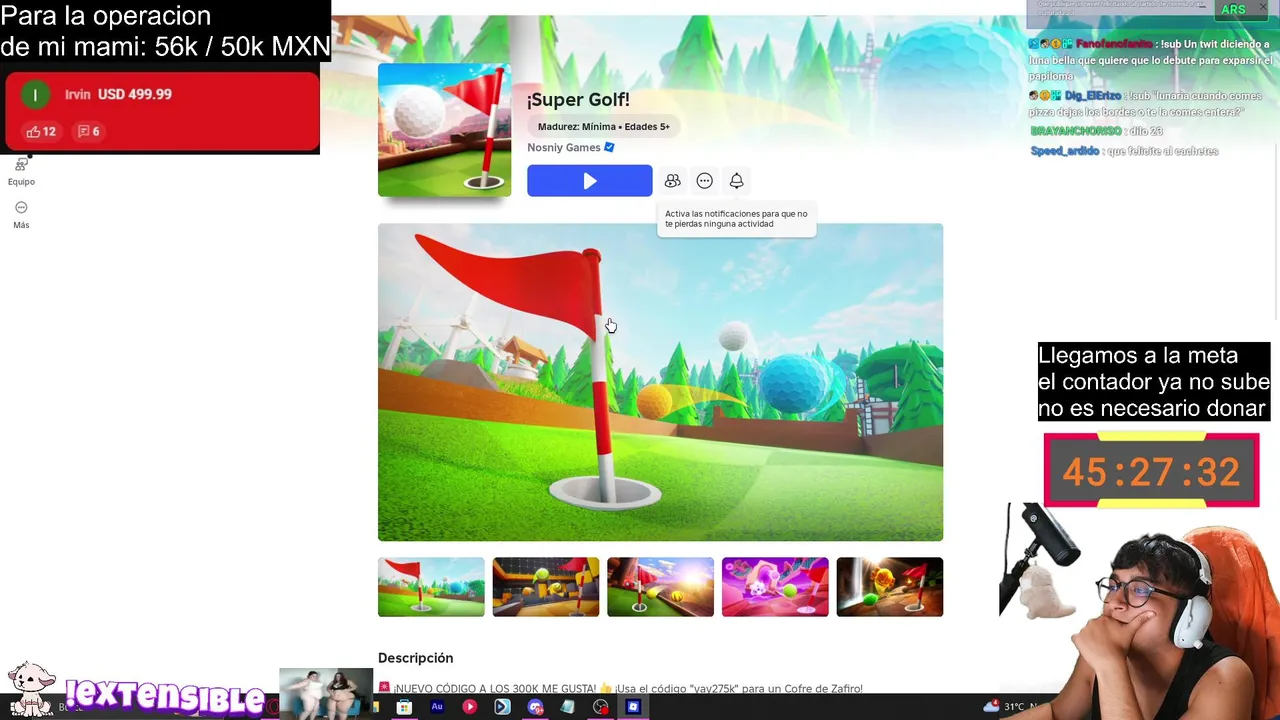Click the verified badge next to Nosniy Games
This screenshot has width=1280, height=720.
coord(609,148)
